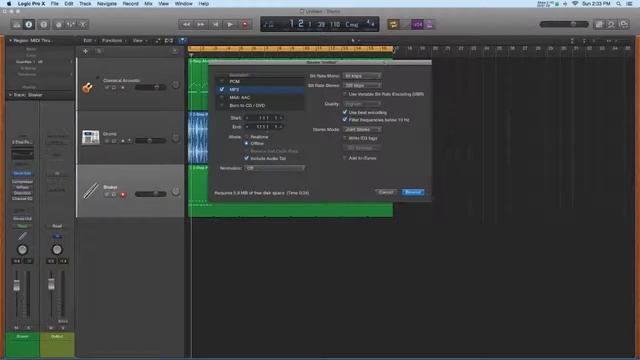Open the Navigate menu
640x360 pixels.
(107, 4)
